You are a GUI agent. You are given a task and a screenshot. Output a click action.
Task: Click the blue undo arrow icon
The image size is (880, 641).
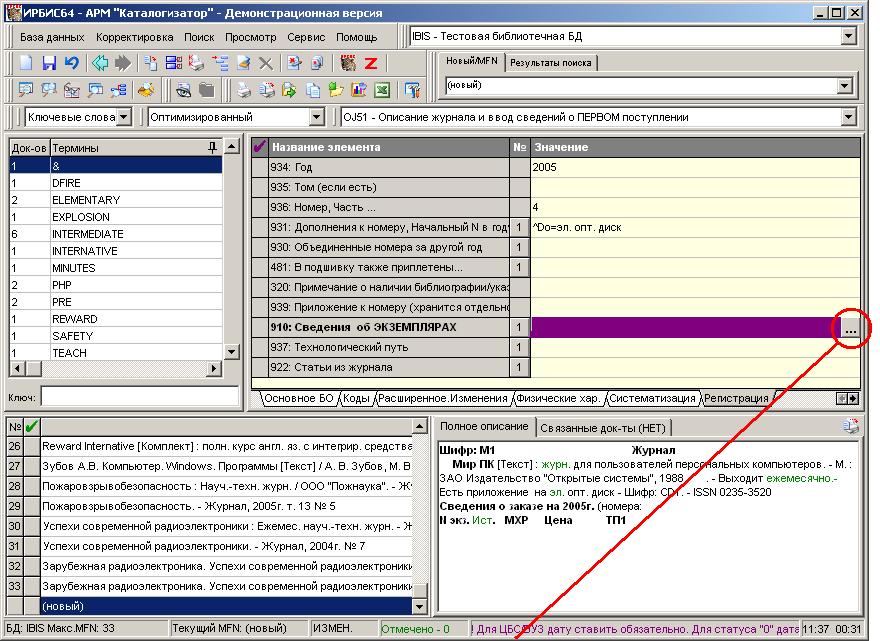point(71,63)
